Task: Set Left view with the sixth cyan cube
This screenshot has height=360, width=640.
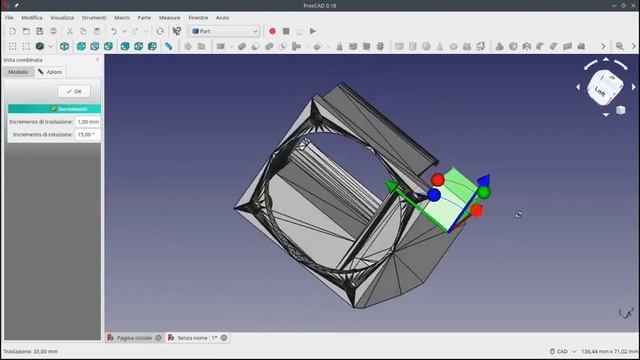Action: pyautogui.click(x=152, y=46)
